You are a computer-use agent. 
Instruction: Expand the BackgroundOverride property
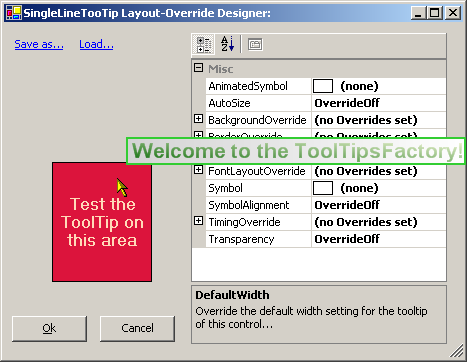pyautogui.click(x=198, y=119)
